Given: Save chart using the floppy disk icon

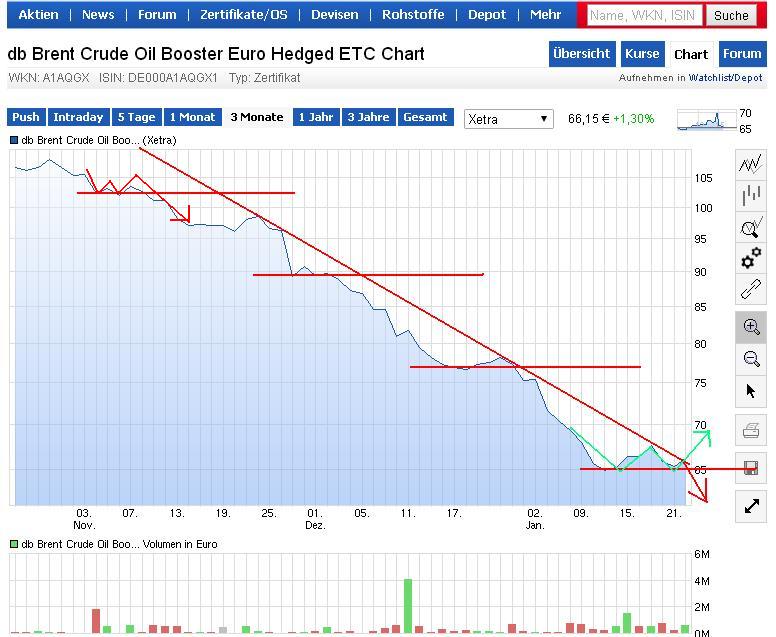Looking at the screenshot, I should pos(750,466).
